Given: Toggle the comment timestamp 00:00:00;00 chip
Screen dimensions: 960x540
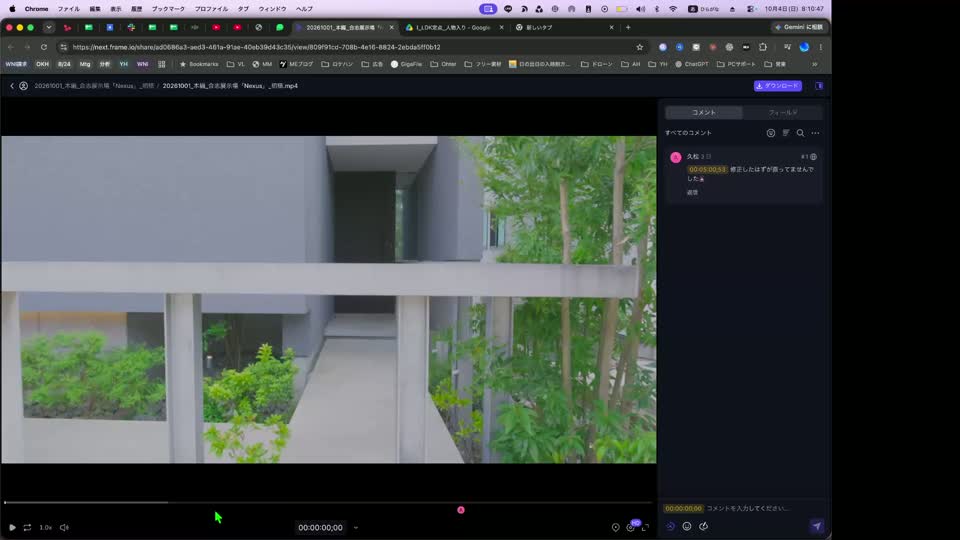Looking at the screenshot, I should [x=683, y=508].
